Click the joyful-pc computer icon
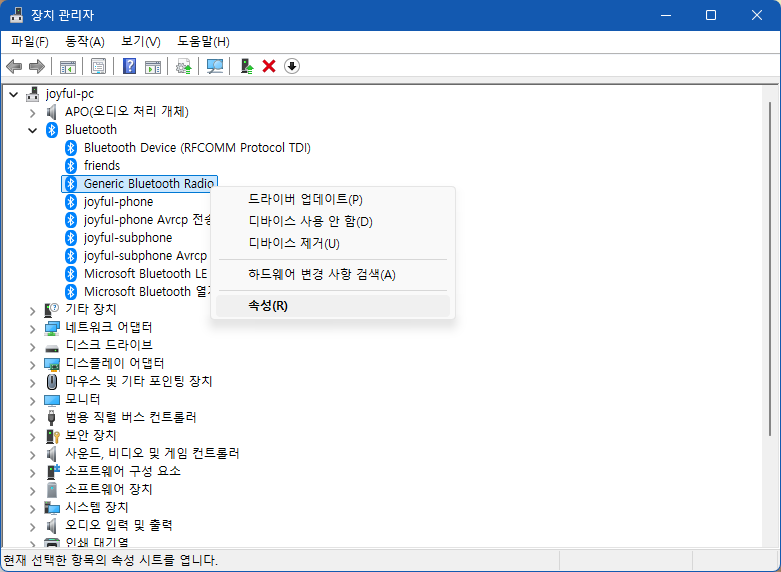 coord(32,94)
